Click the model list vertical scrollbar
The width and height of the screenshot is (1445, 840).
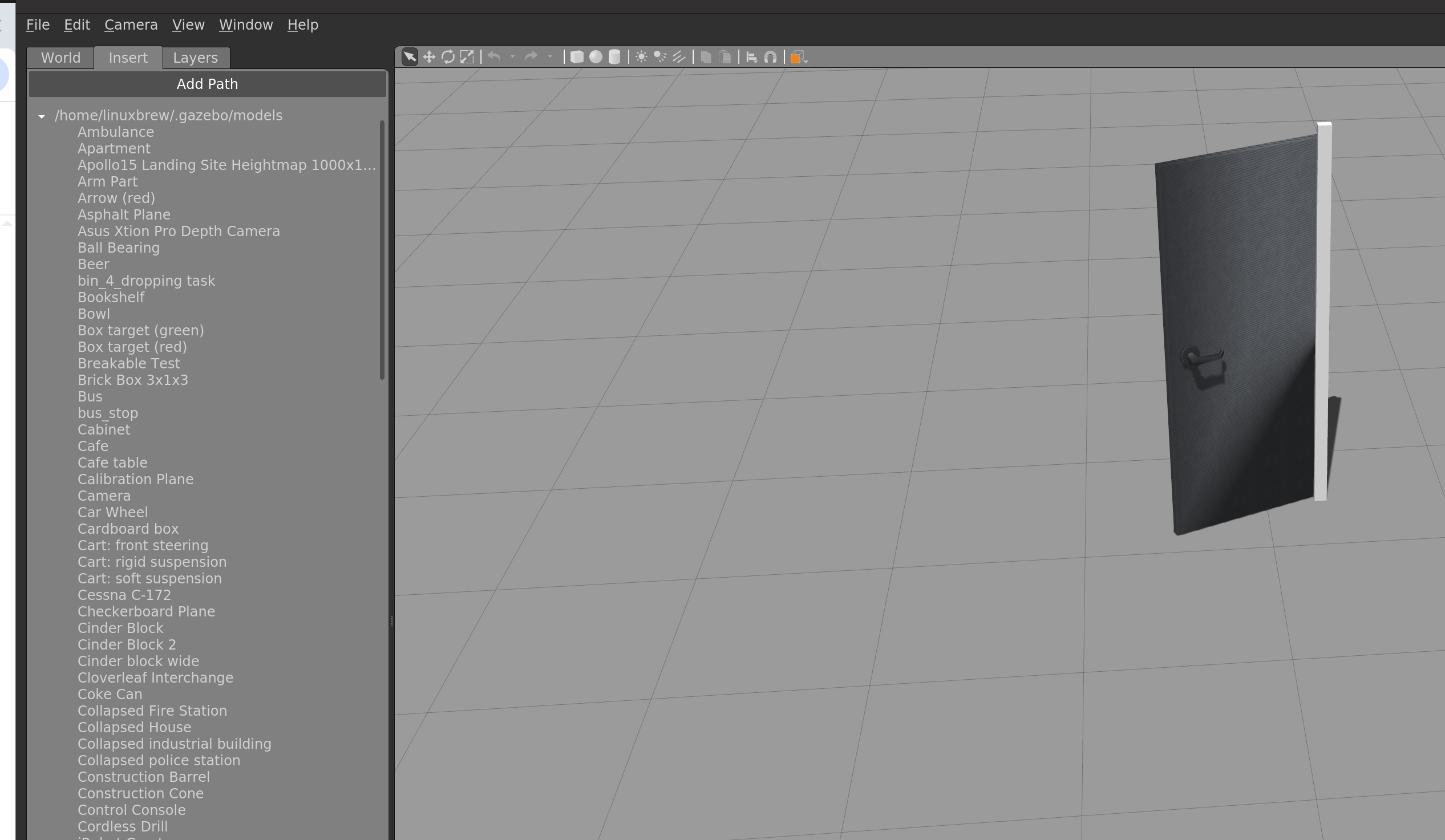point(382,250)
